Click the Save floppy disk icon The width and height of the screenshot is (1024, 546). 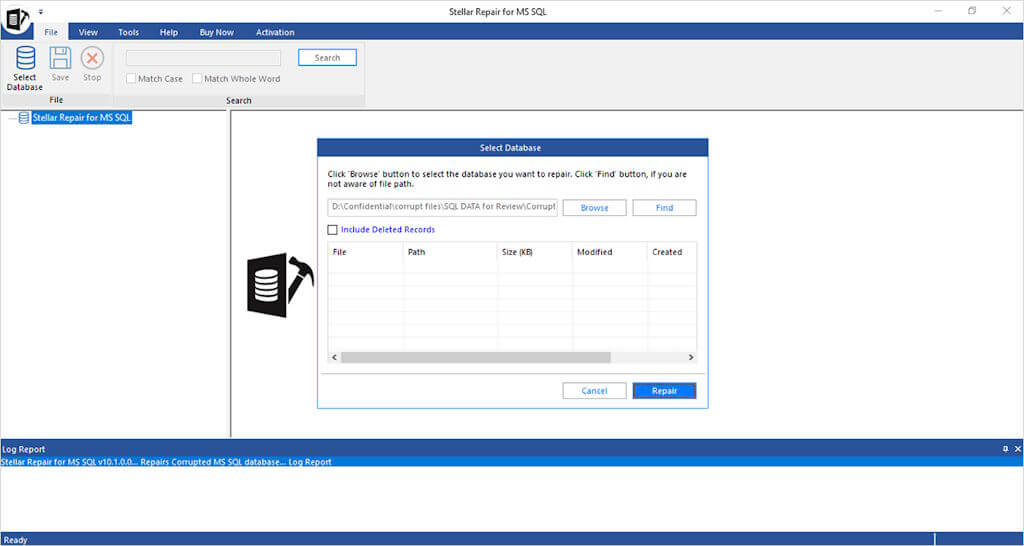60,59
